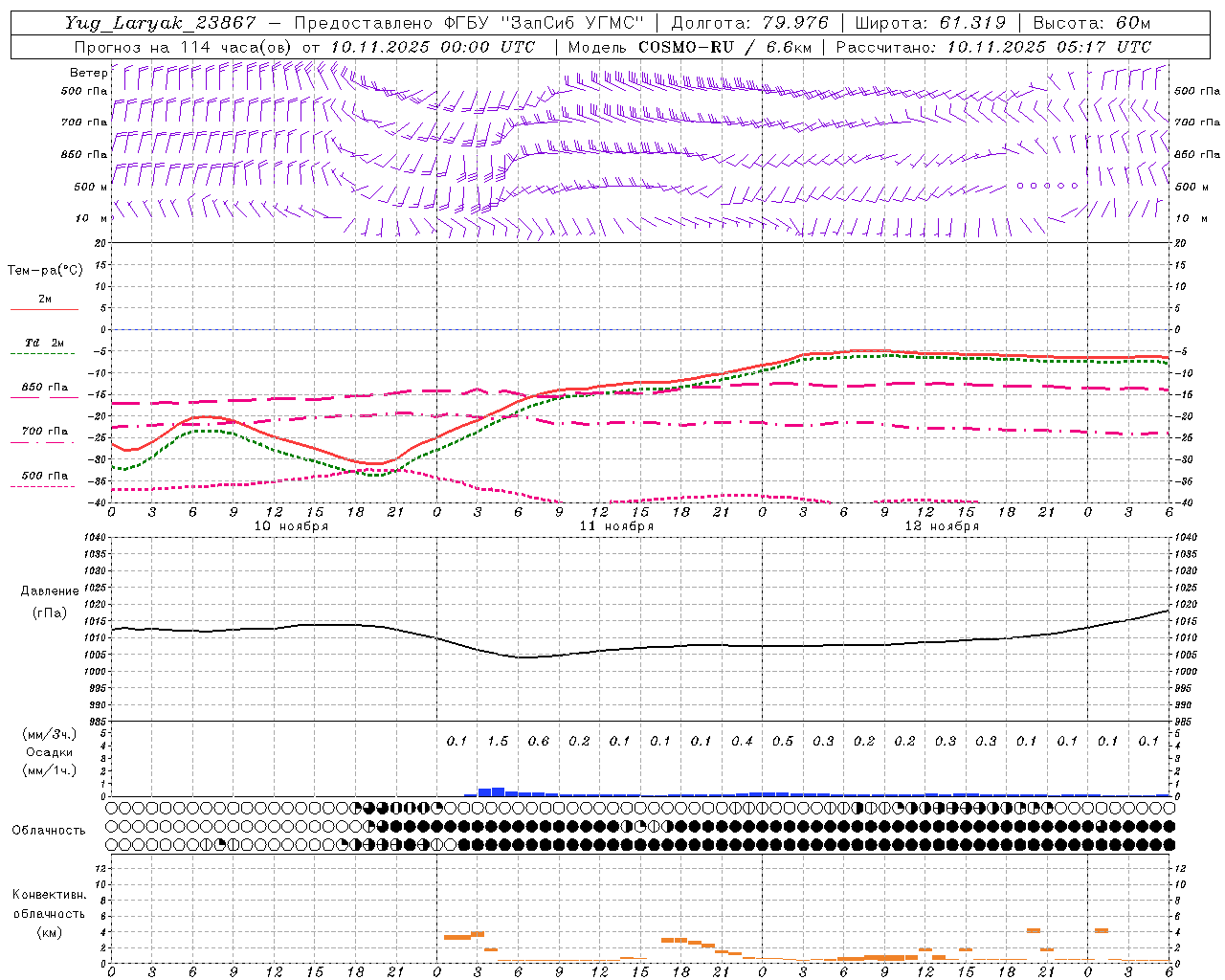The height and width of the screenshot is (980, 1225).
Task: Click the 11 ноября date label
Action: click(616, 526)
